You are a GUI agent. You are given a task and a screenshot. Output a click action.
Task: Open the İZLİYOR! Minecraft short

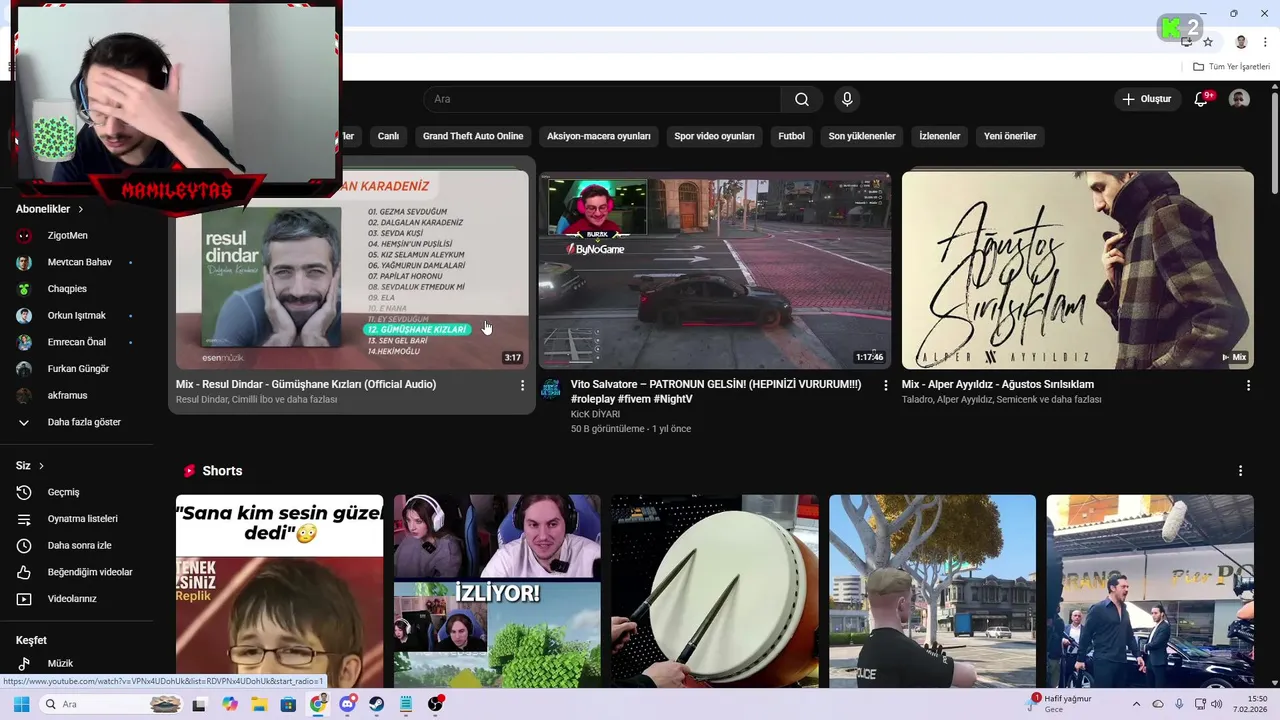pos(497,591)
